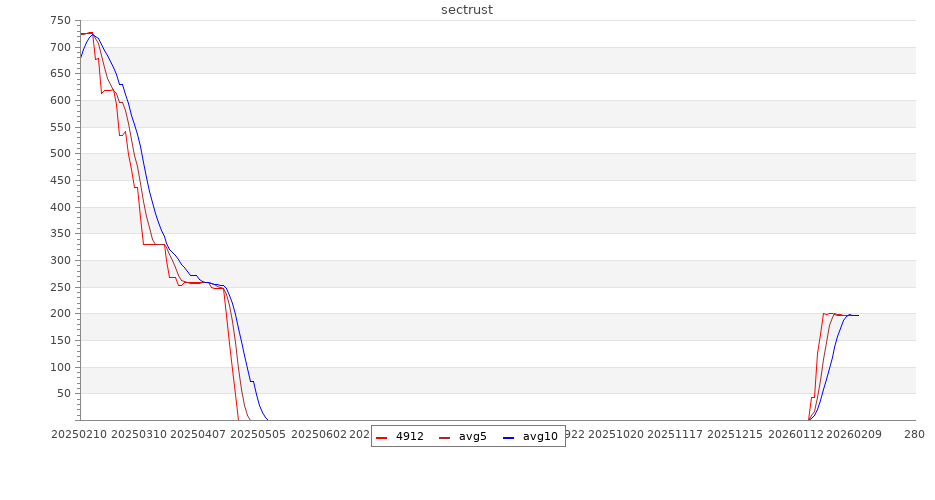
Task: Click the 500 y-axis tick label
Action: (59, 154)
